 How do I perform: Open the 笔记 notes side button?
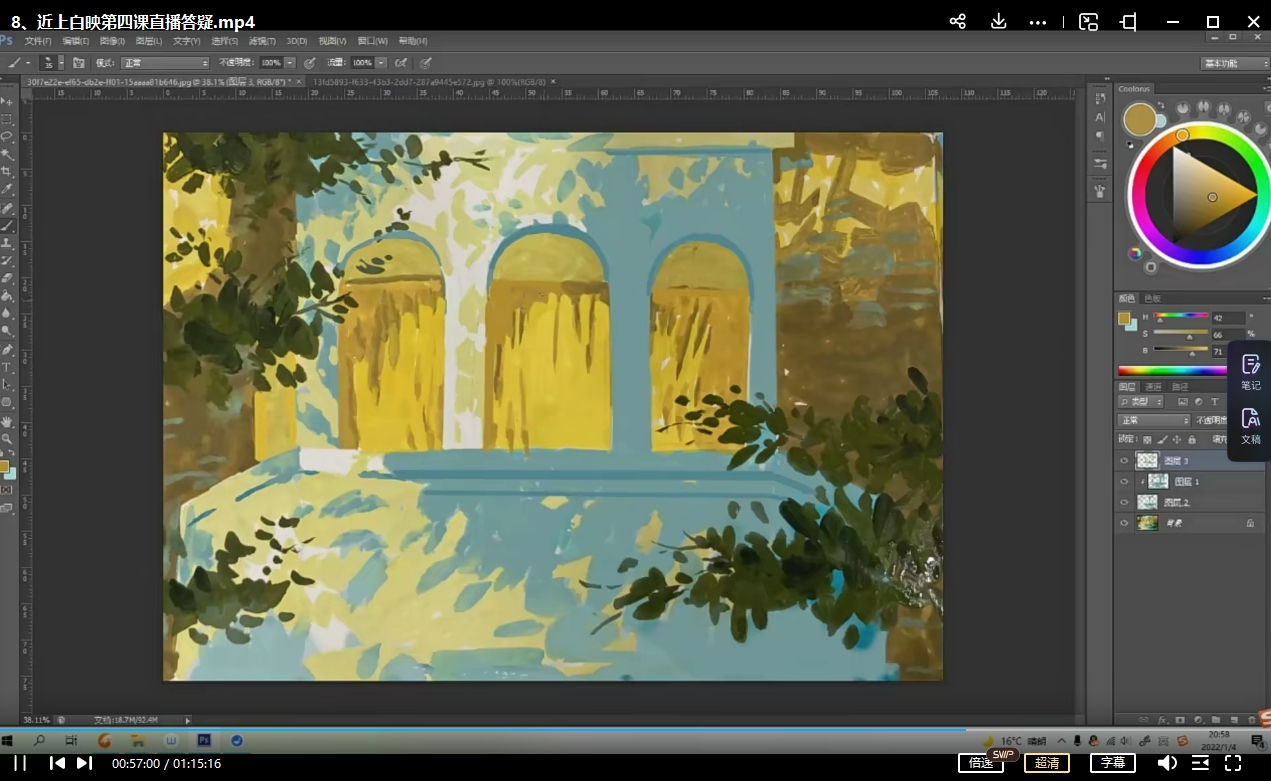point(1251,372)
